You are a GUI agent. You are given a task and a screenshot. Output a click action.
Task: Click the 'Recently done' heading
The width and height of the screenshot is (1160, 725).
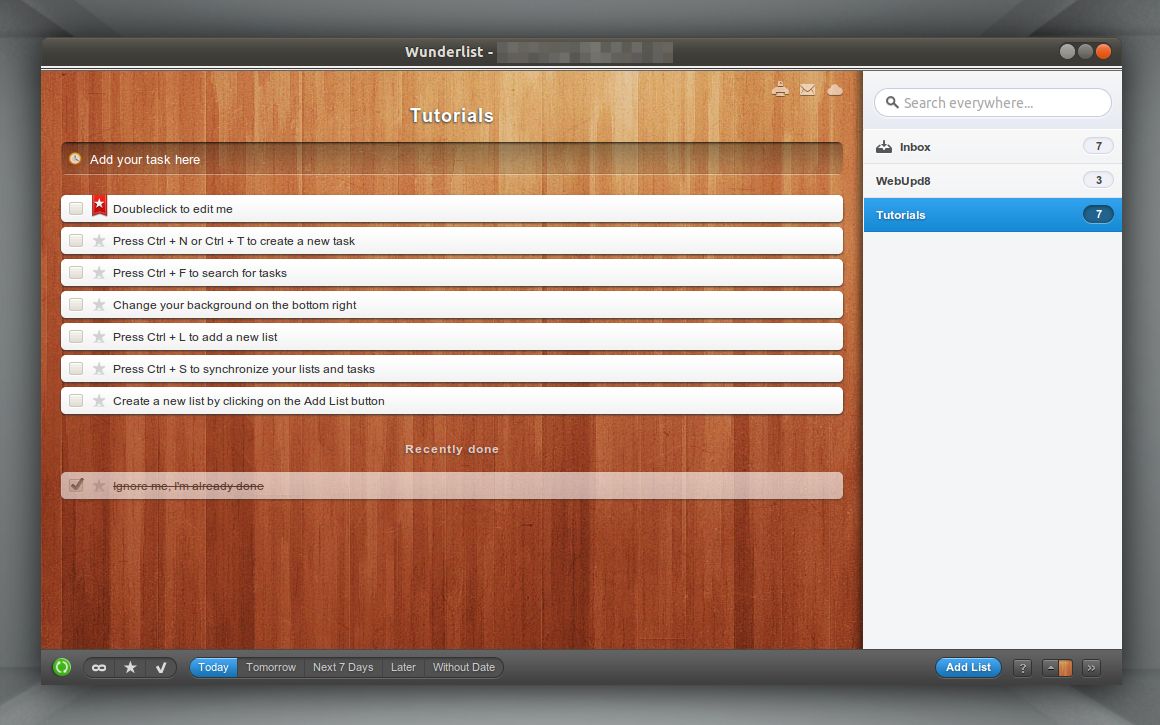[x=451, y=449]
